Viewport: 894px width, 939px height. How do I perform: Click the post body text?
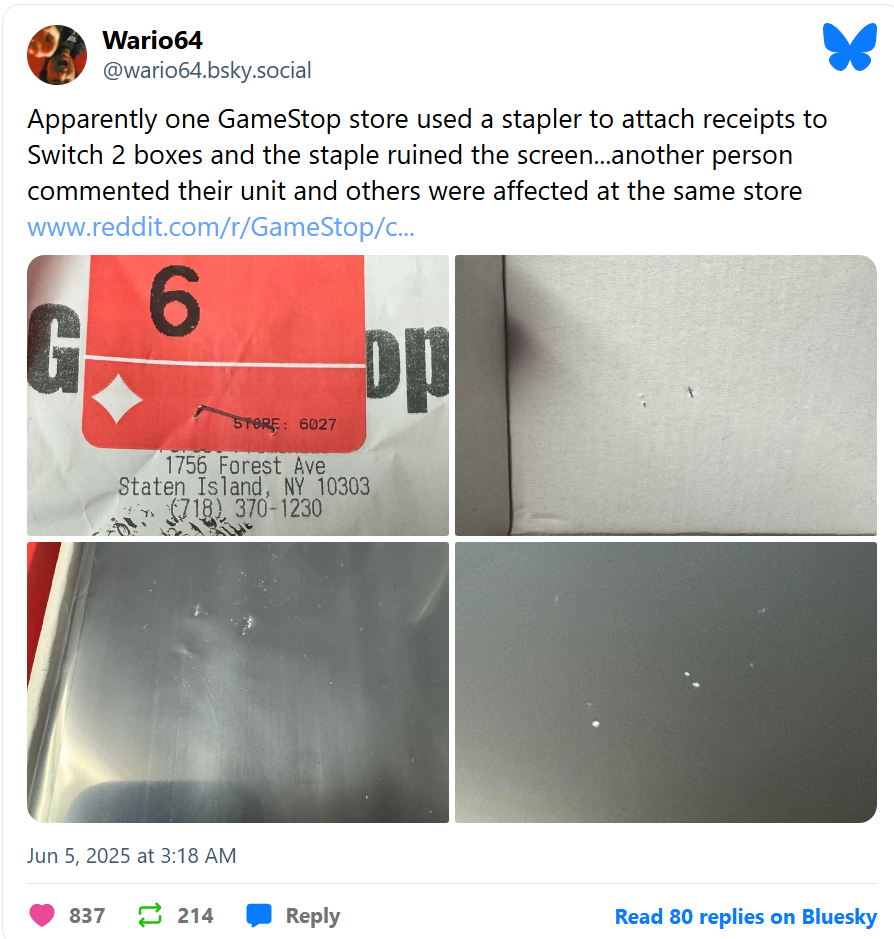(x=426, y=155)
